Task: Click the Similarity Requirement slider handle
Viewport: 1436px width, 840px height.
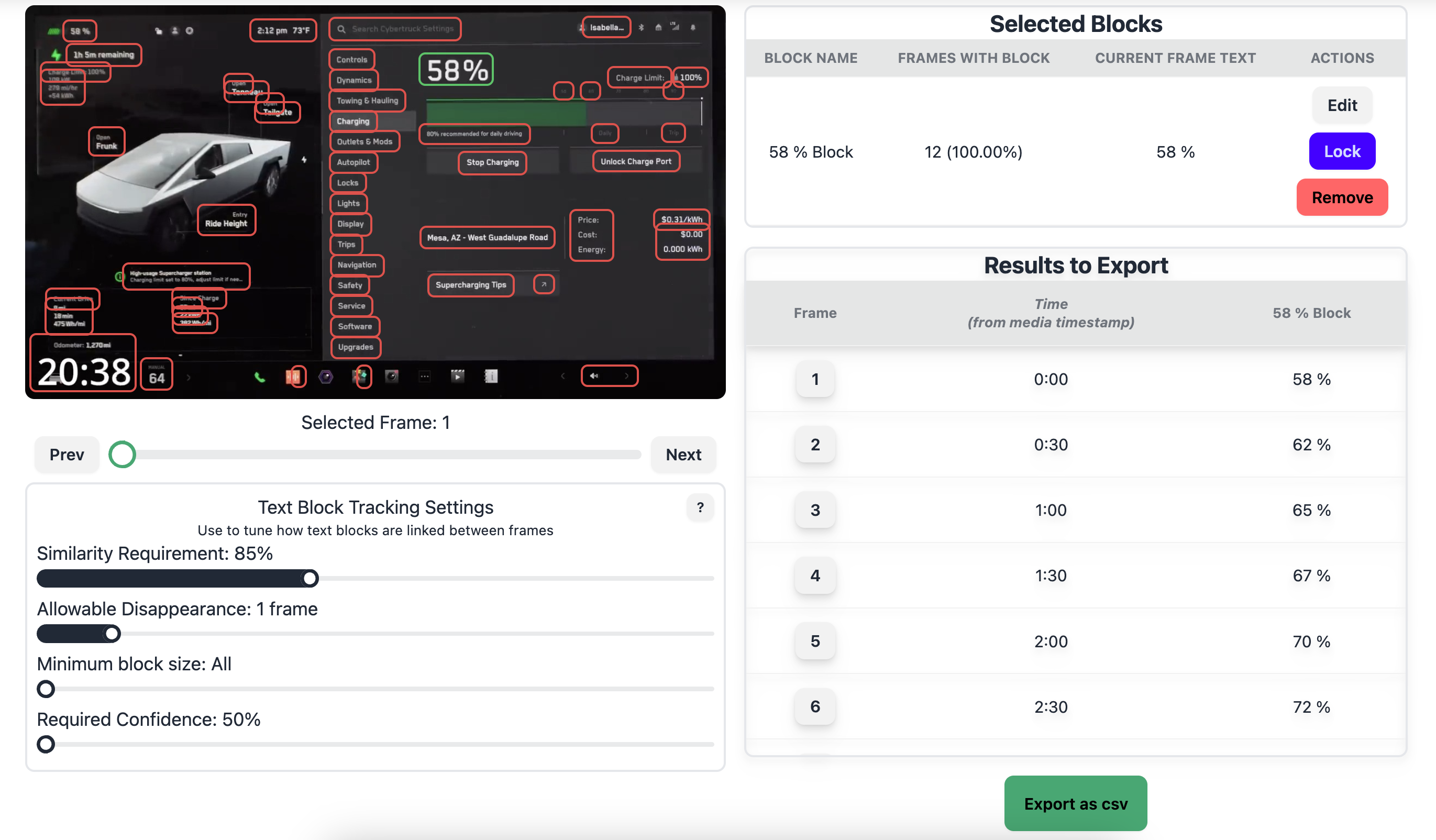Action: pos(310,579)
